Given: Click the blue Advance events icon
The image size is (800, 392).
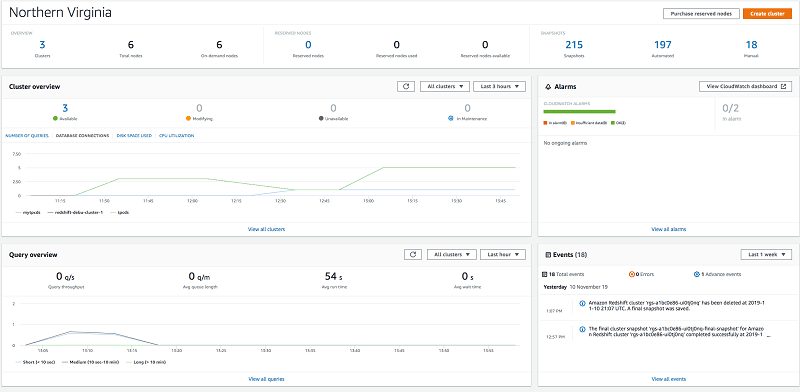Looking at the screenshot, I should click(x=697, y=274).
